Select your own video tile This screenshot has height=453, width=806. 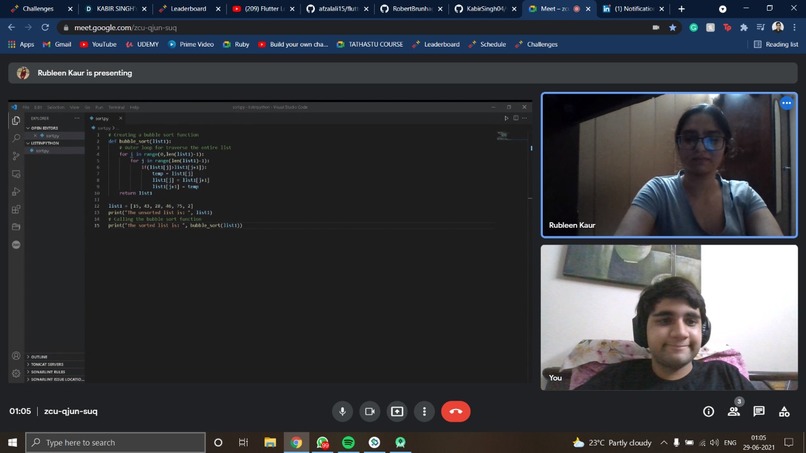[669, 317]
